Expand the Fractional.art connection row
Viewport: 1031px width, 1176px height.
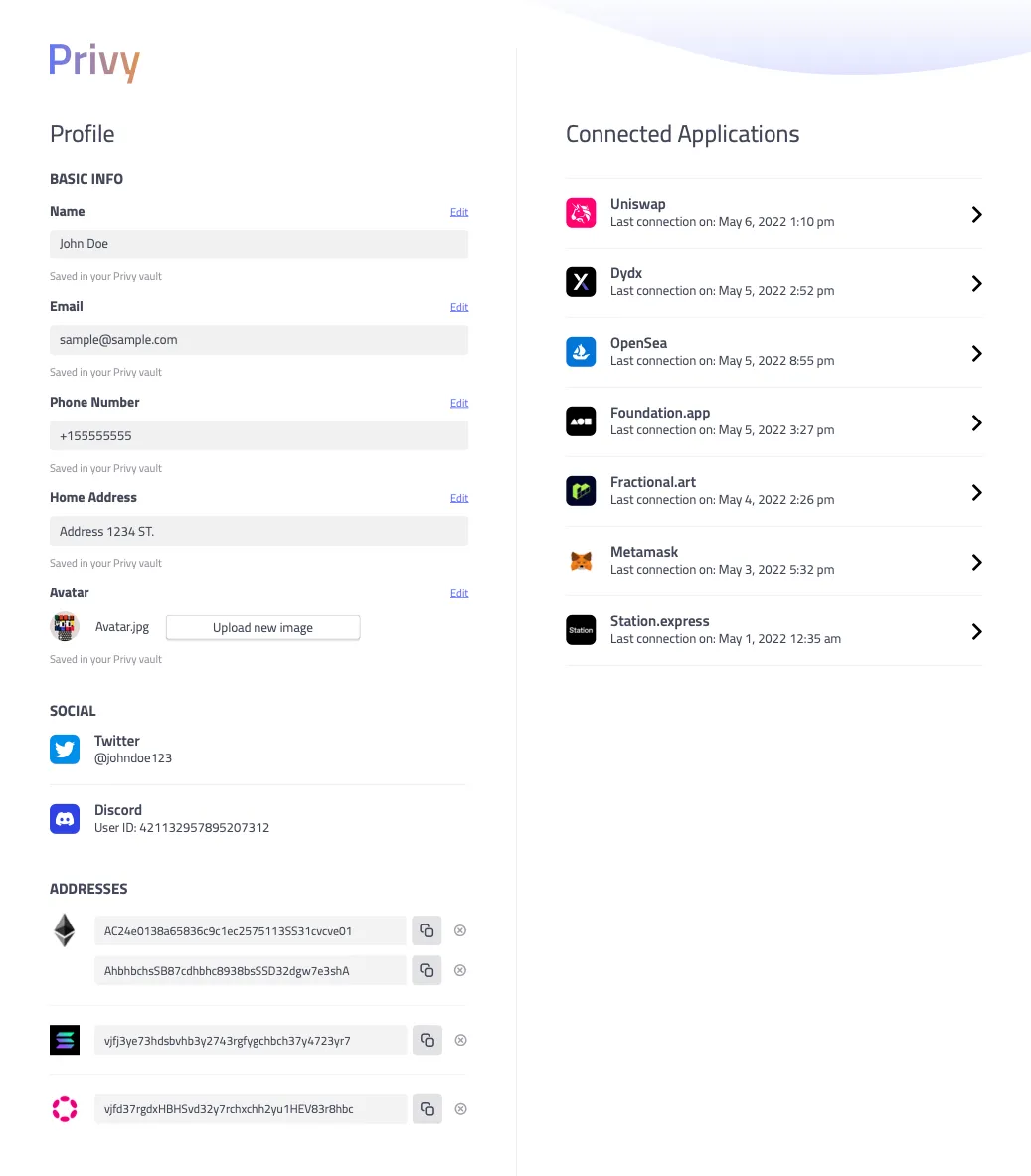[976, 492]
